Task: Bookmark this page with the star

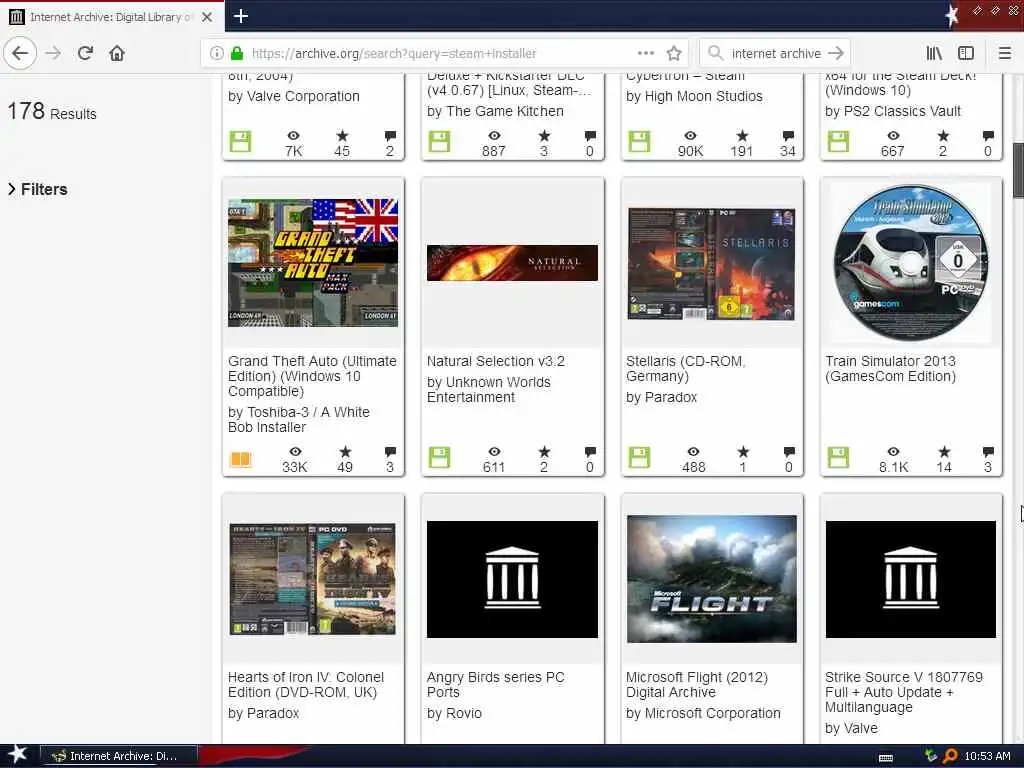Action: click(x=674, y=53)
